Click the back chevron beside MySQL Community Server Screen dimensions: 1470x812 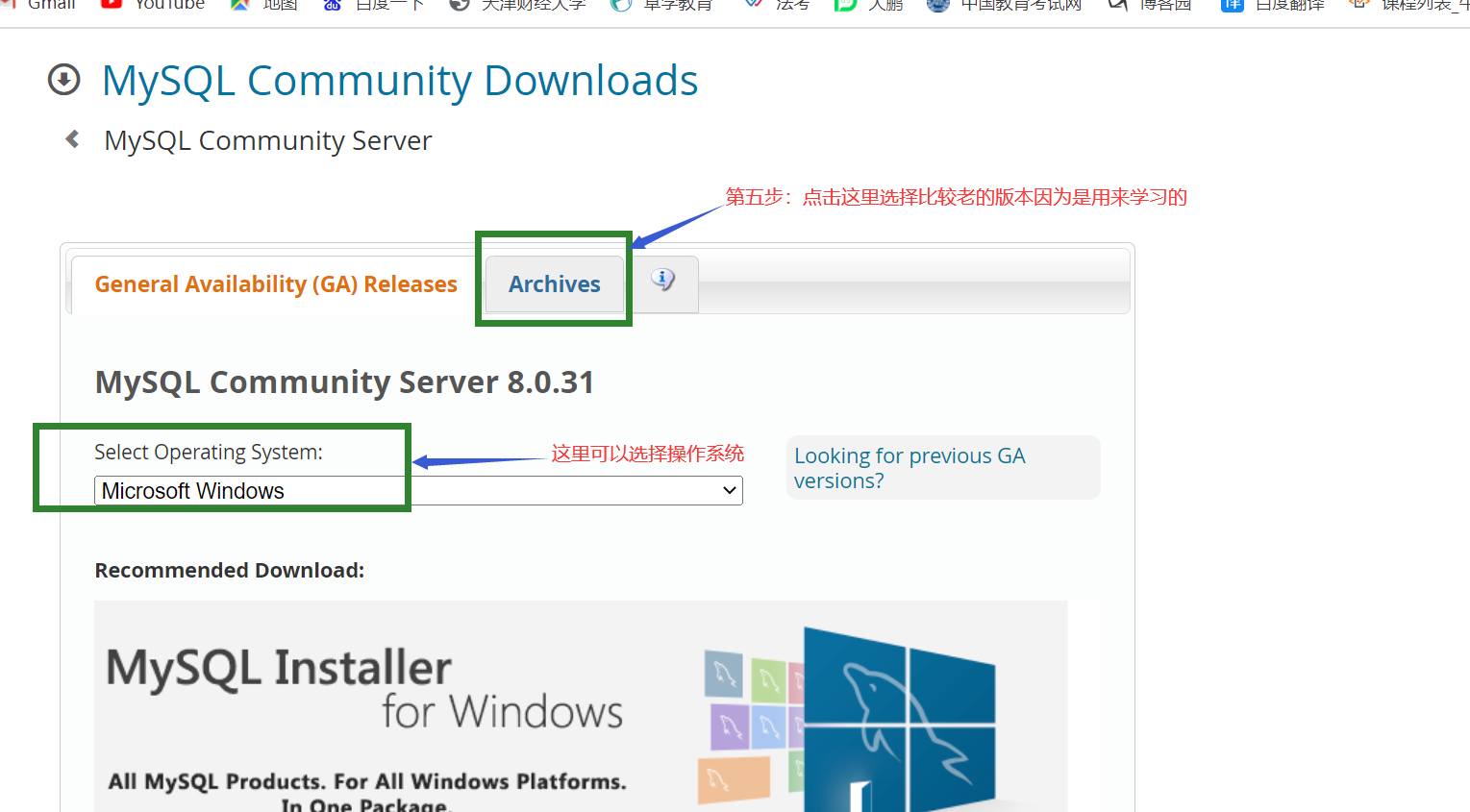pos(72,139)
